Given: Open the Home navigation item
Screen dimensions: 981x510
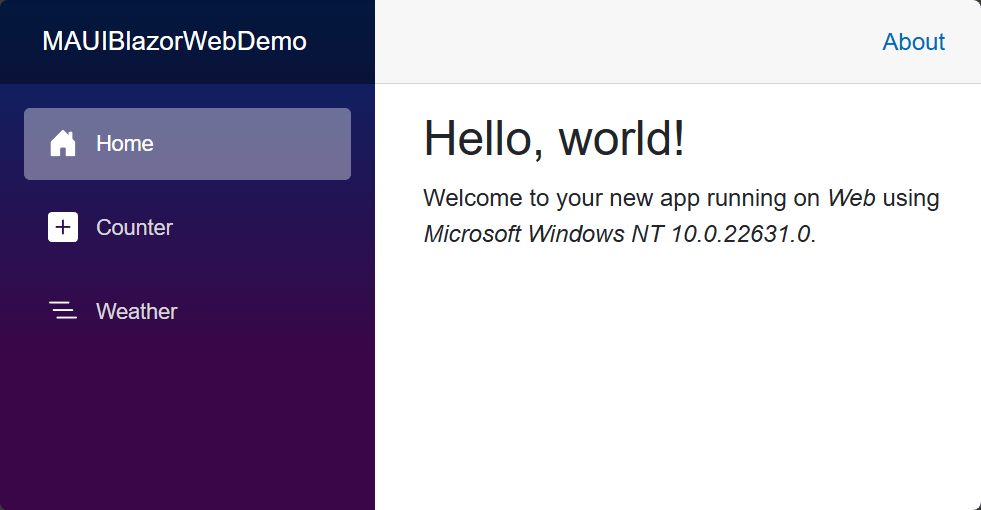Looking at the screenshot, I should [x=187, y=144].
